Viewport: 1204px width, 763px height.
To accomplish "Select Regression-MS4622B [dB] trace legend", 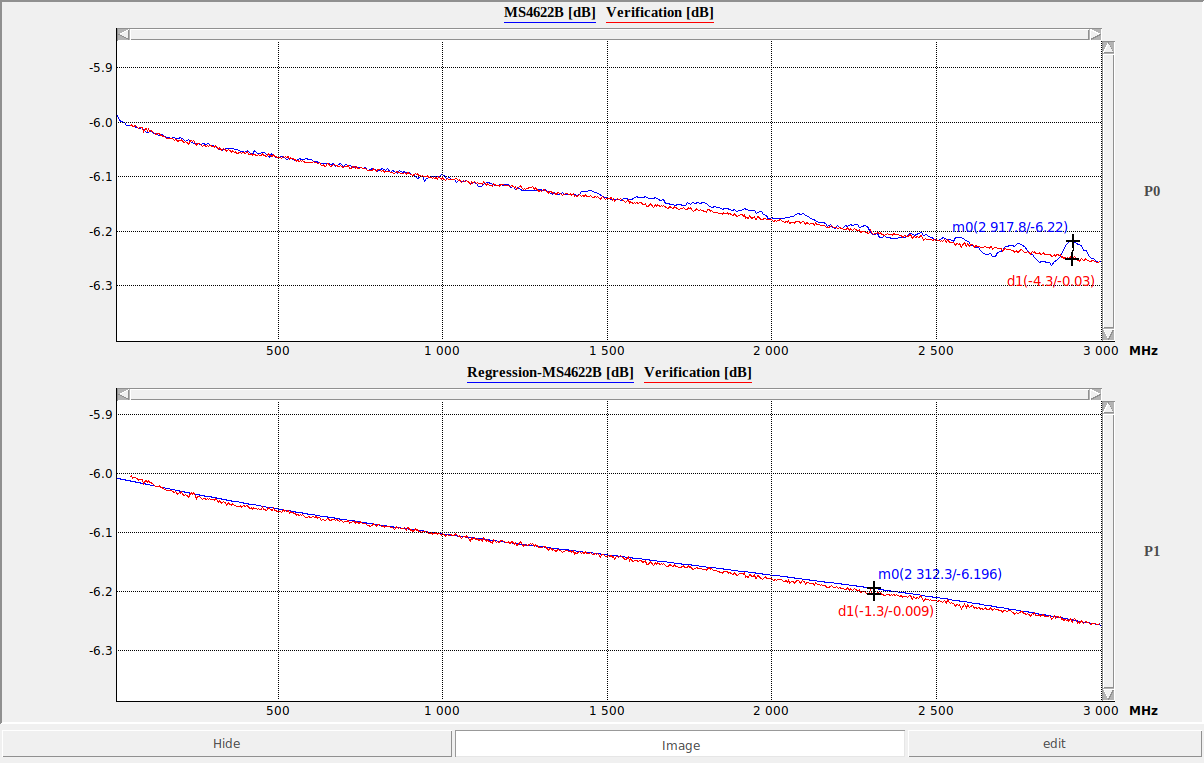I will [x=550, y=373].
